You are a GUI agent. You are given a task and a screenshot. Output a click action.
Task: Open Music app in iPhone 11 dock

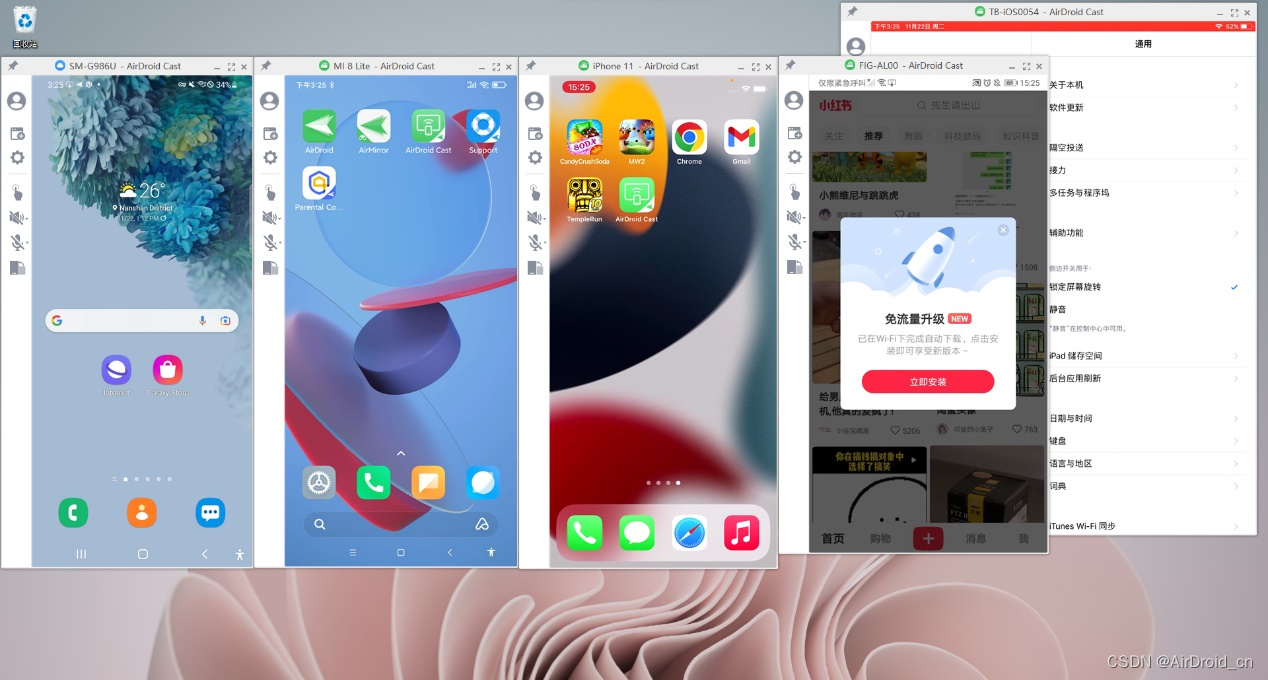tap(741, 533)
